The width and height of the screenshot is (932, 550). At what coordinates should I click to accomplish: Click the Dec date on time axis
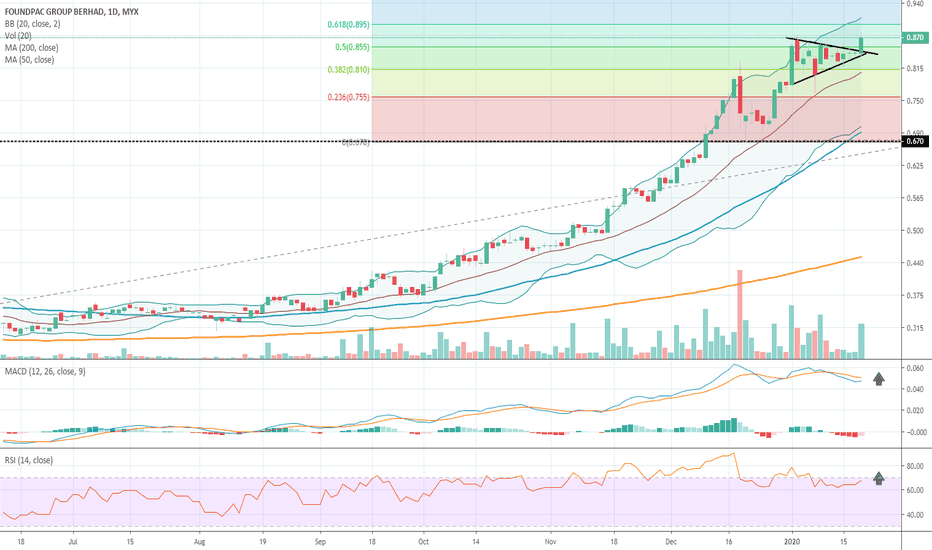[671, 542]
